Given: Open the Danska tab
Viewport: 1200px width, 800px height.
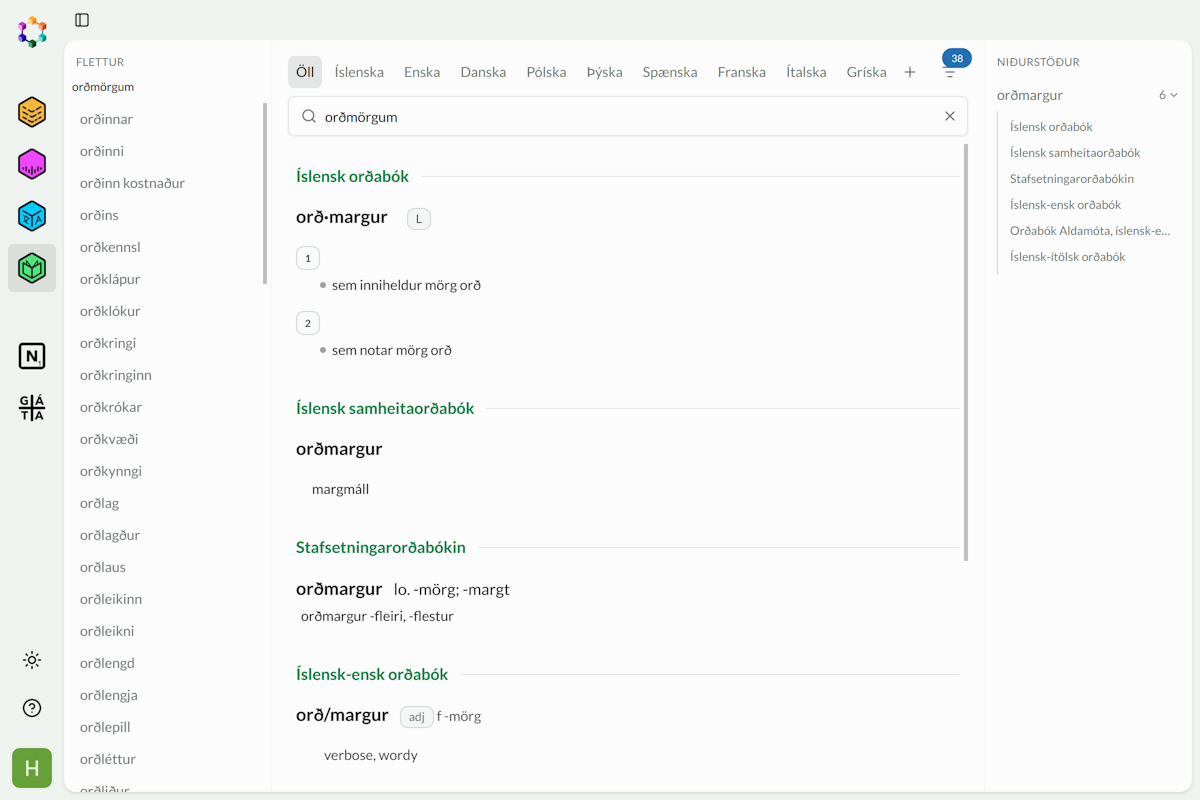Looking at the screenshot, I should pos(483,72).
